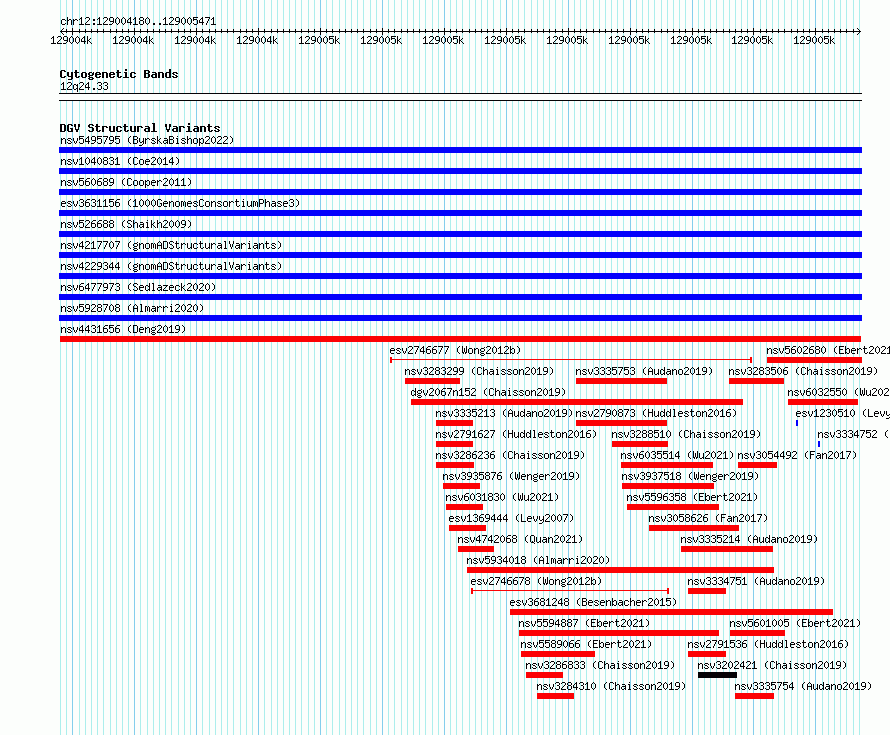Click nsv3334751 (Audano2019) label

click(756, 581)
